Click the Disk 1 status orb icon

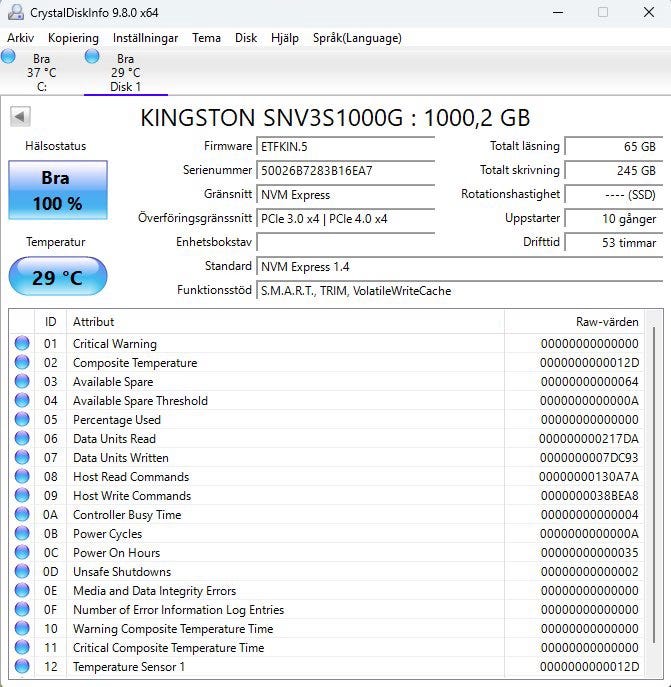pyautogui.click(x=93, y=57)
